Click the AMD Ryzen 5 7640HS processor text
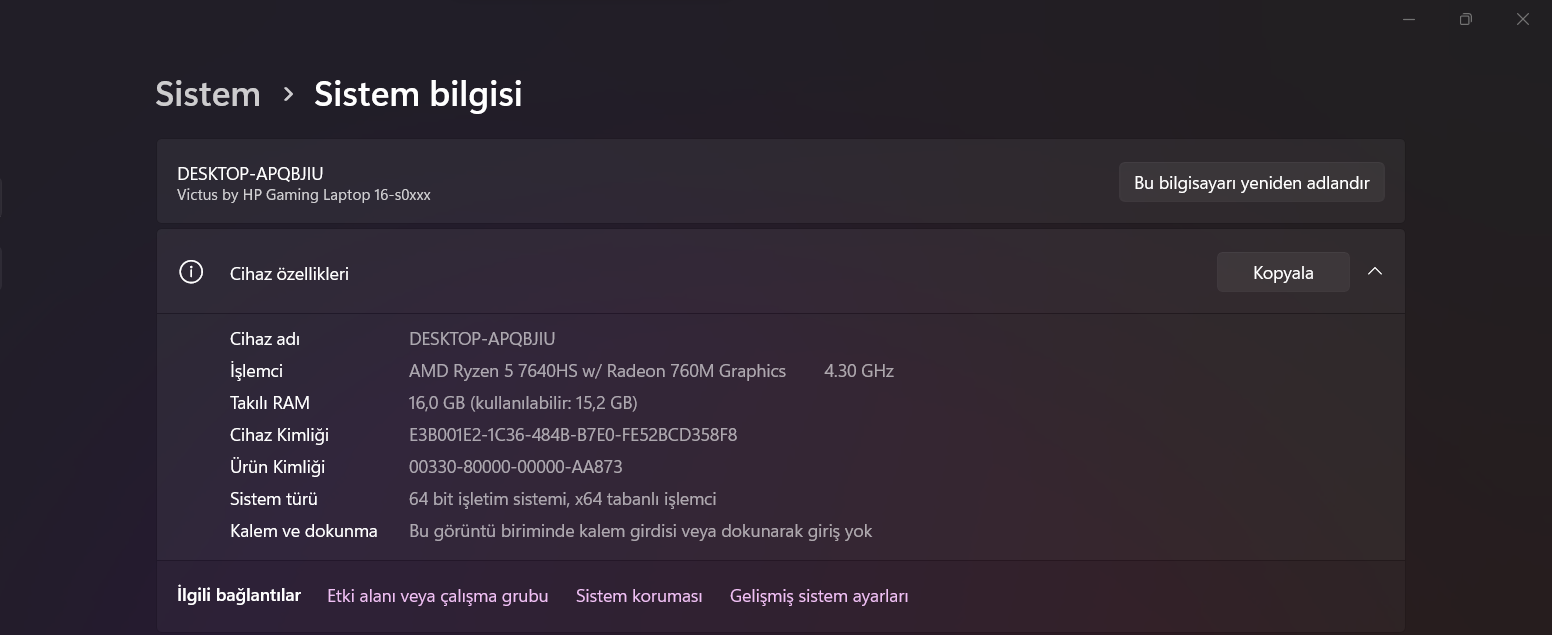The height and width of the screenshot is (635, 1552). pyautogui.click(x=597, y=371)
